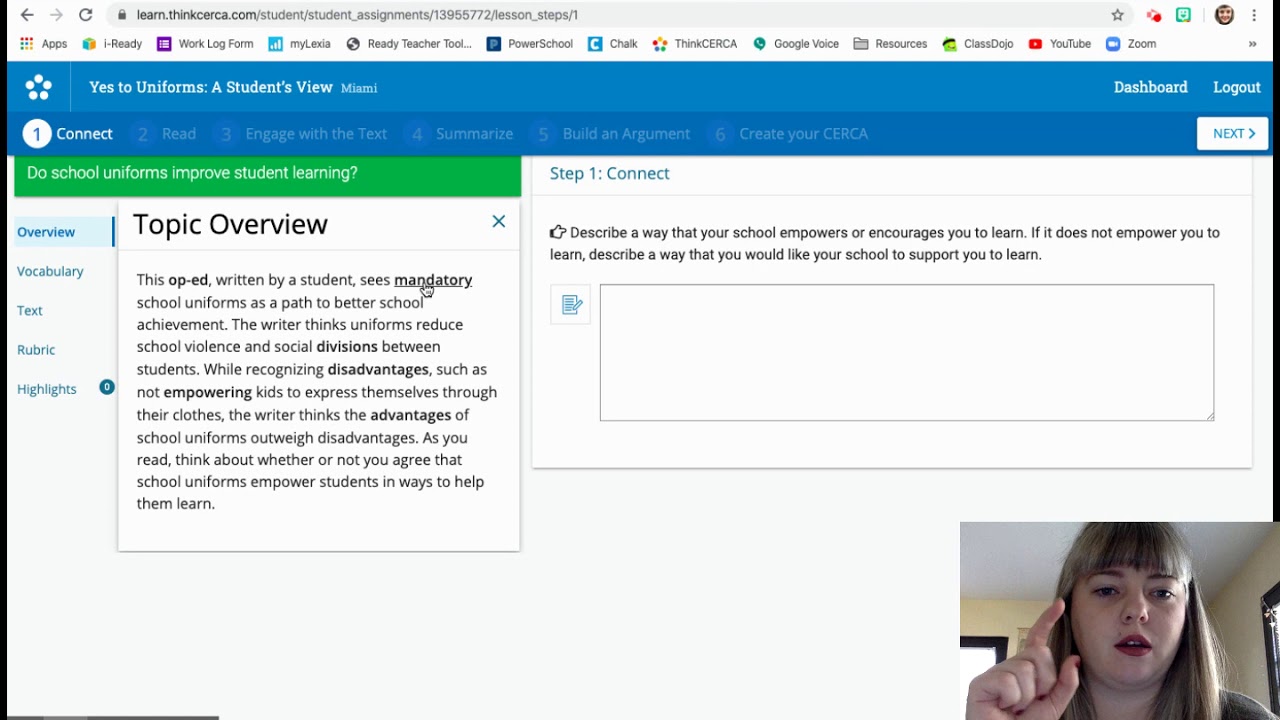Open the i-Ready bookmark
Image resolution: width=1280 pixels, height=720 pixels.
click(112, 44)
